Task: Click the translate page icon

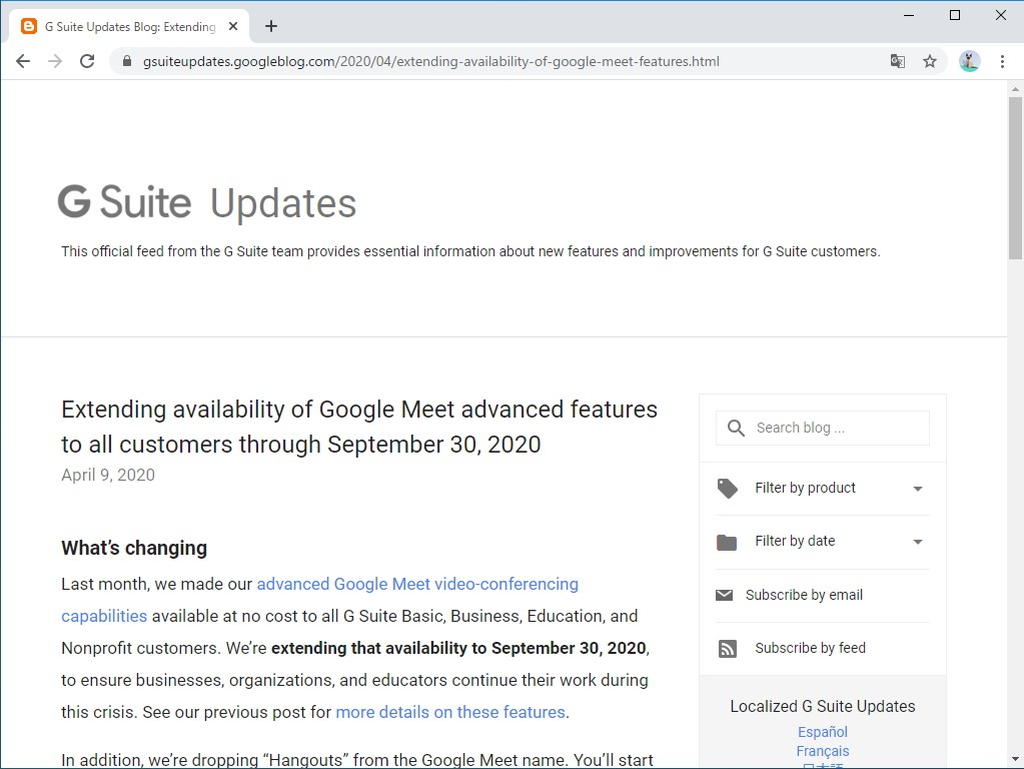Action: click(x=898, y=61)
